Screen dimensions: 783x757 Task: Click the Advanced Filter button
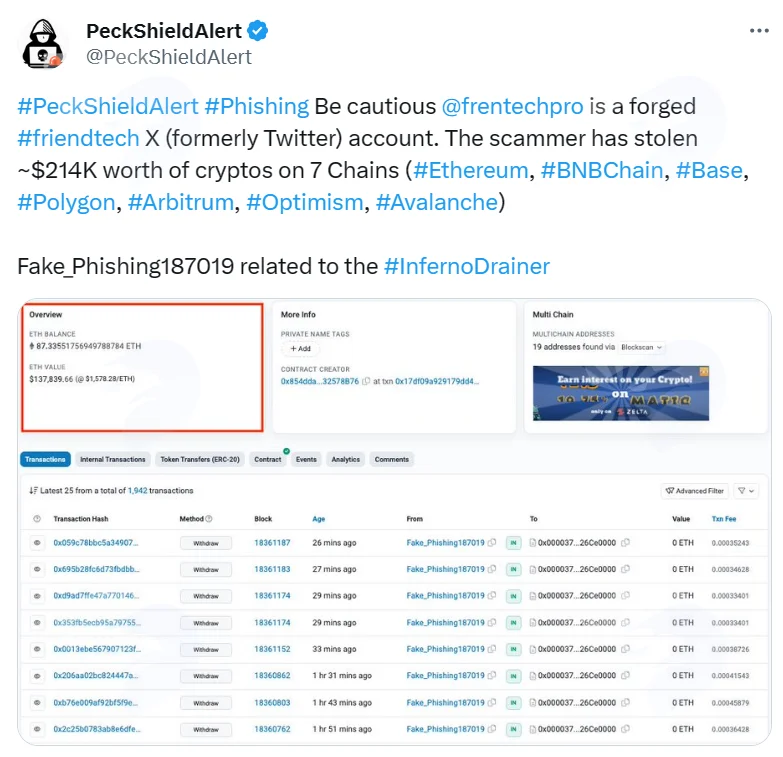click(695, 491)
